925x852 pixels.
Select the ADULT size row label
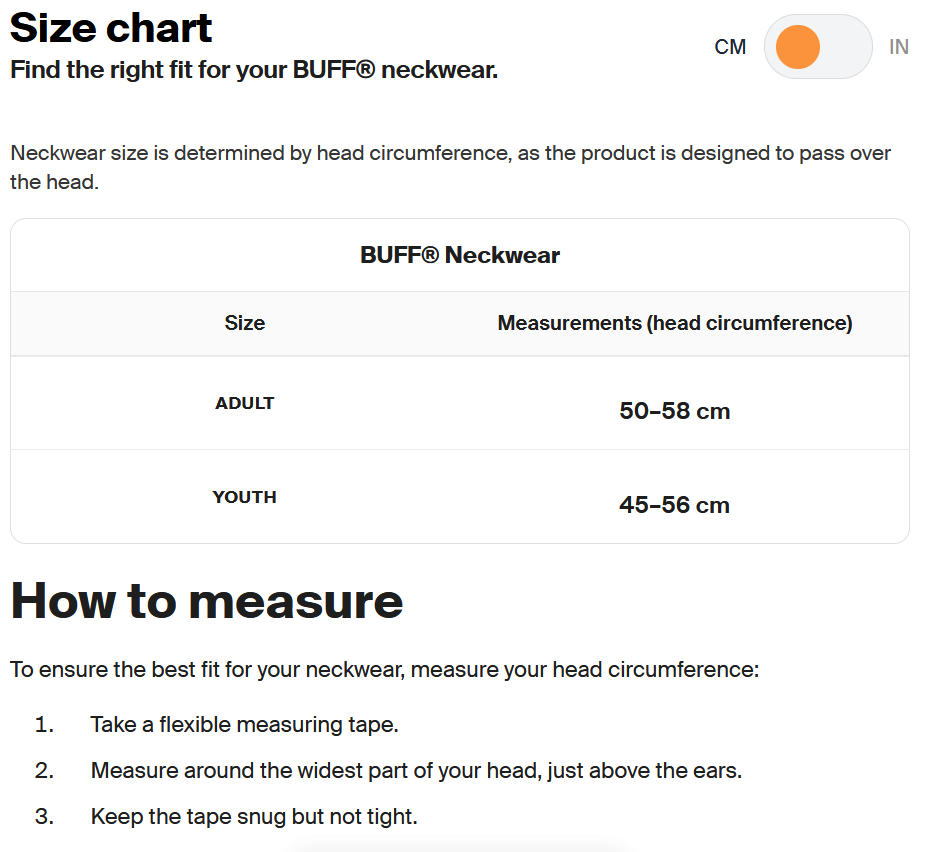coord(245,403)
